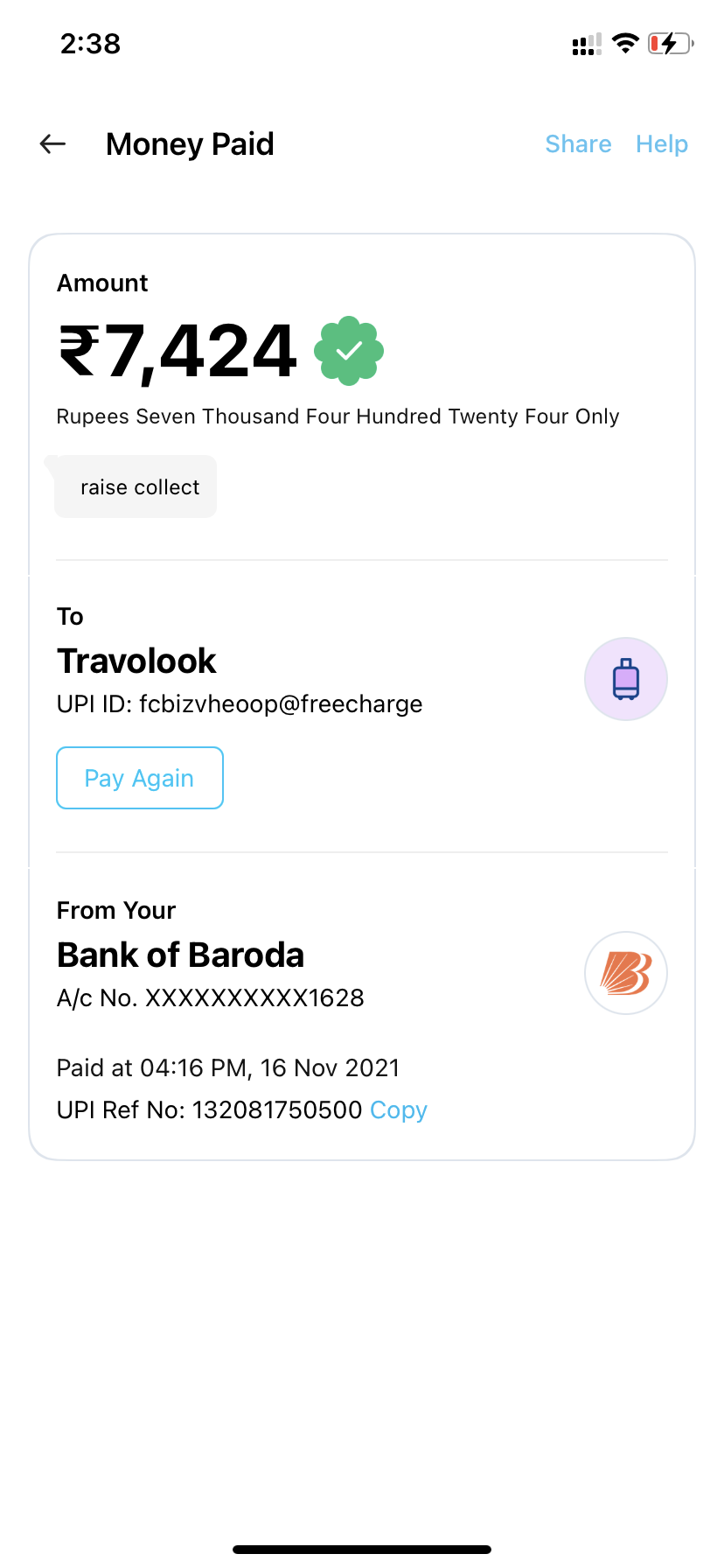Tap the paid timestamp 04:16 PM line
Screen dimensions: 724x1568
coord(228,1068)
